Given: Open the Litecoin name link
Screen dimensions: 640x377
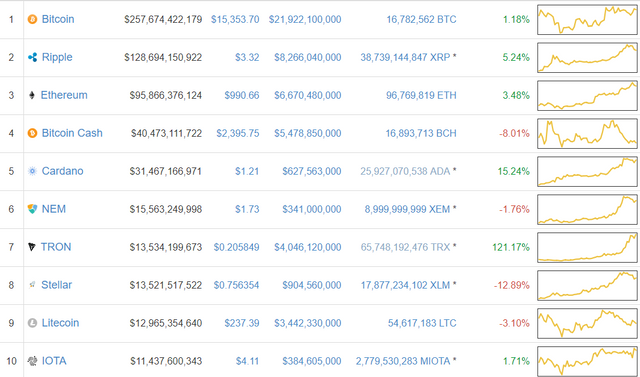Looking at the screenshot, I should point(60,323).
